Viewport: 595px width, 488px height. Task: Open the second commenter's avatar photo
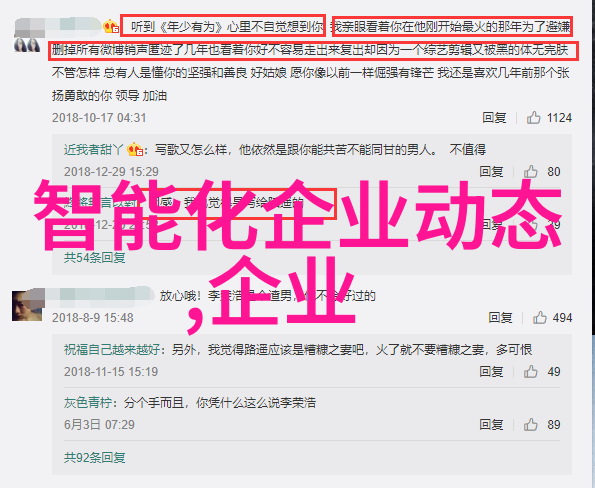(27, 305)
